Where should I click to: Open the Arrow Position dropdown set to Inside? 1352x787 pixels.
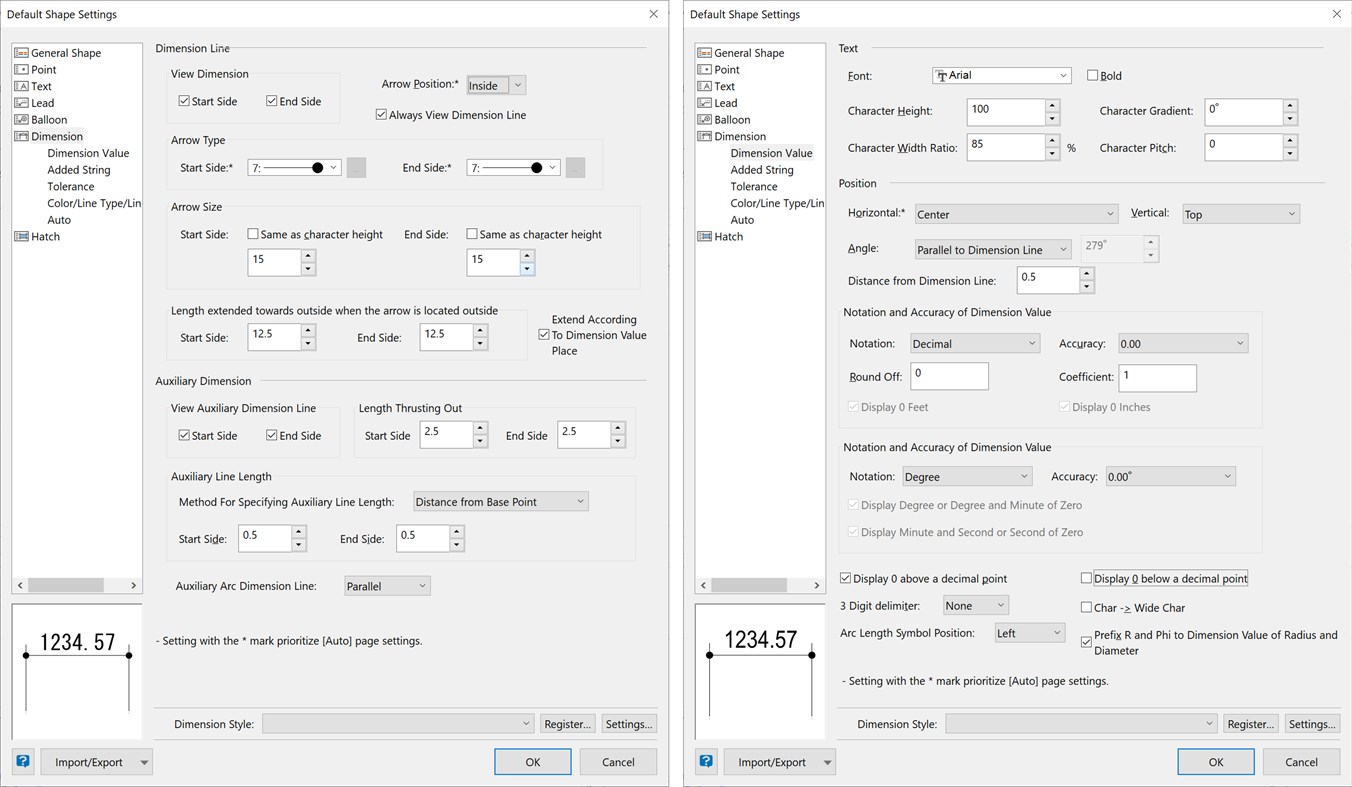click(495, 85)
